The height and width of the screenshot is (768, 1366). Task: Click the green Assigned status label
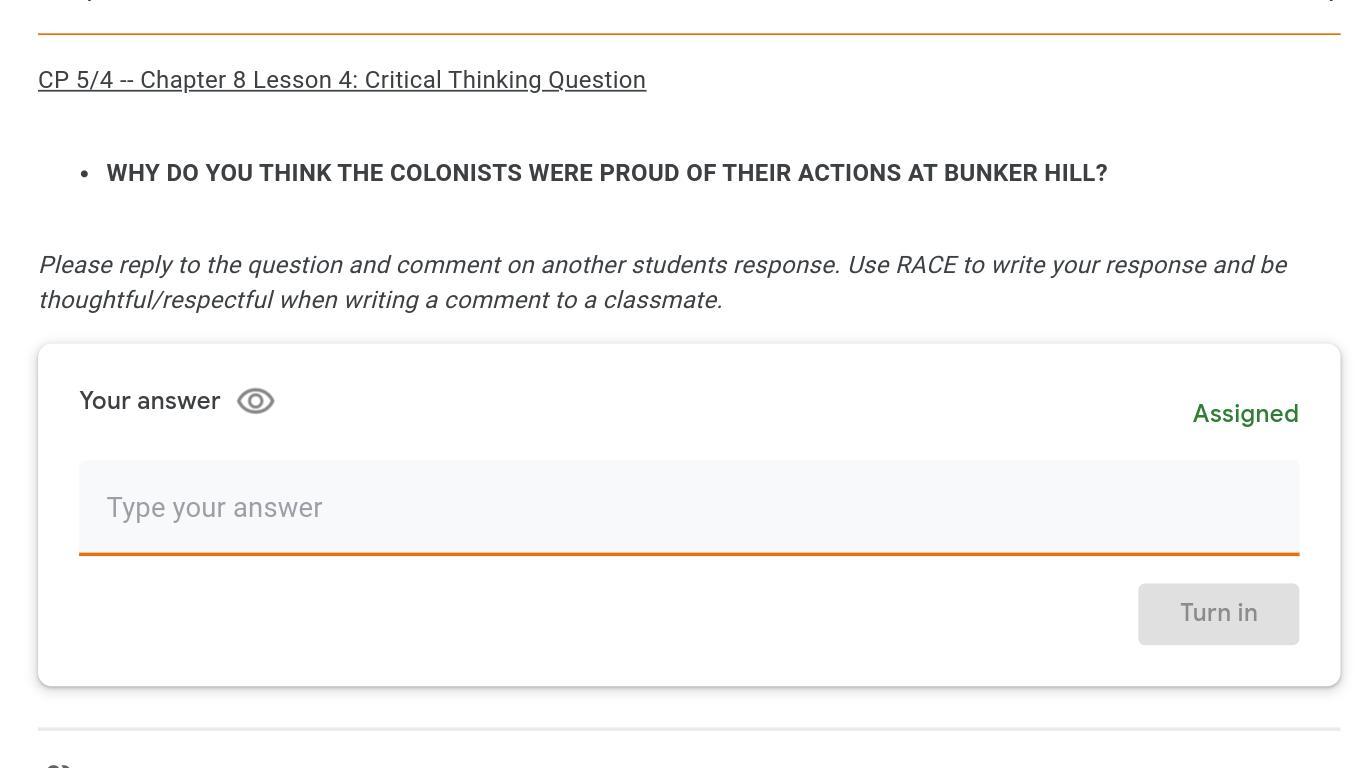(x=1245, y=414)
